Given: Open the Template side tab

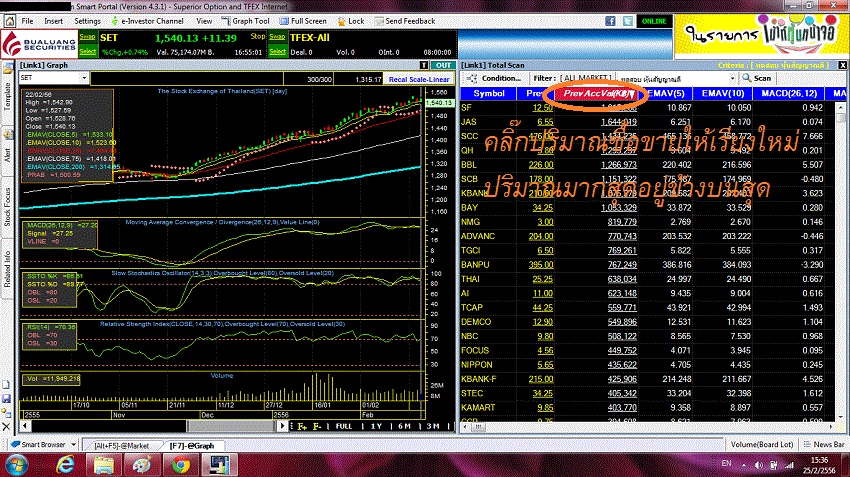Looking at the screenshot, I should click(x=7, y=96).
